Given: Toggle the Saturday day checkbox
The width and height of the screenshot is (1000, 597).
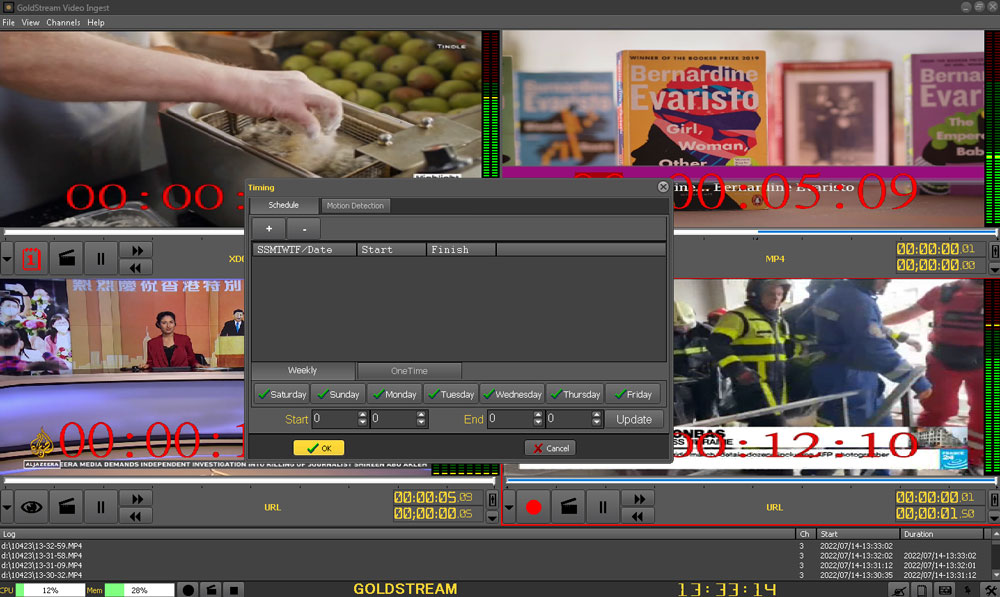Looking at the screenshot, I should [x=281, y=394].
